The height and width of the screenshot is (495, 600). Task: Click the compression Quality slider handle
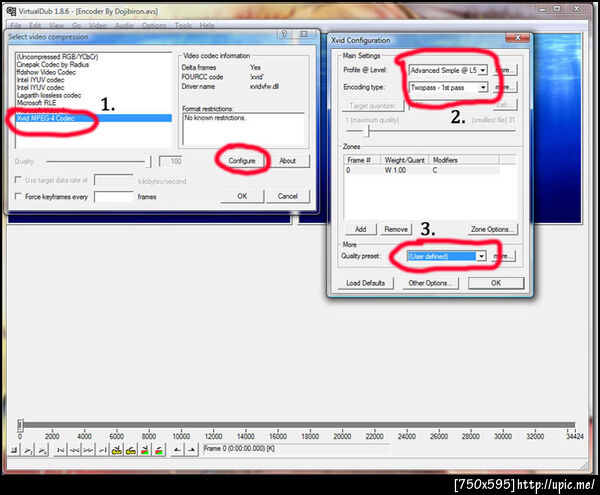click(149, 162)
